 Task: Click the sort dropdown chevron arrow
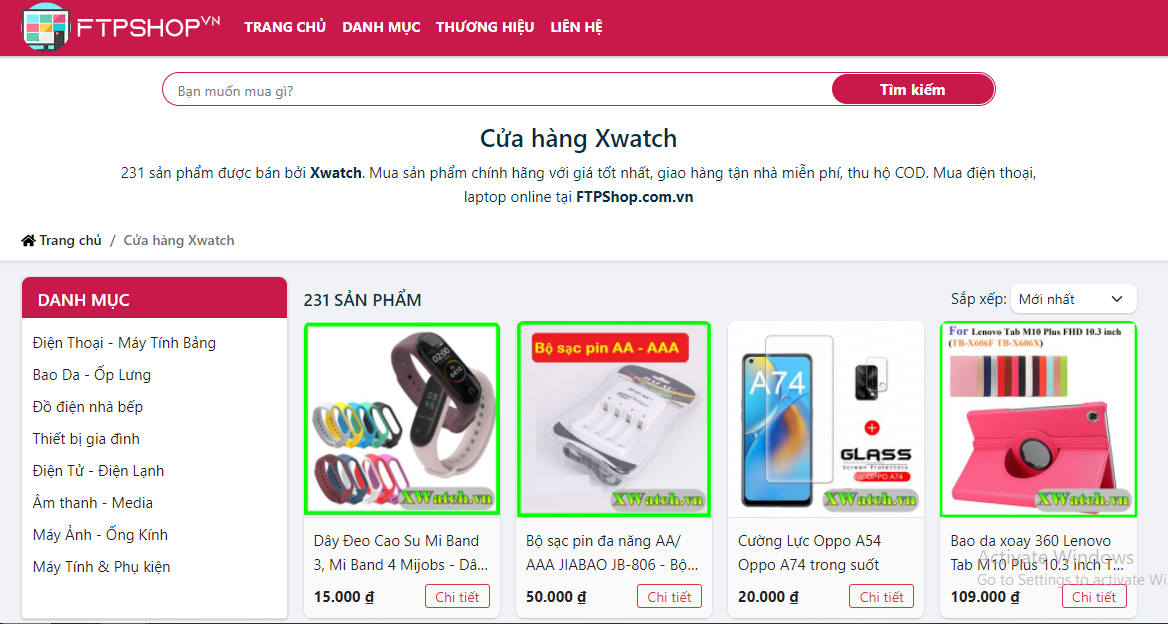point(1117,299)
